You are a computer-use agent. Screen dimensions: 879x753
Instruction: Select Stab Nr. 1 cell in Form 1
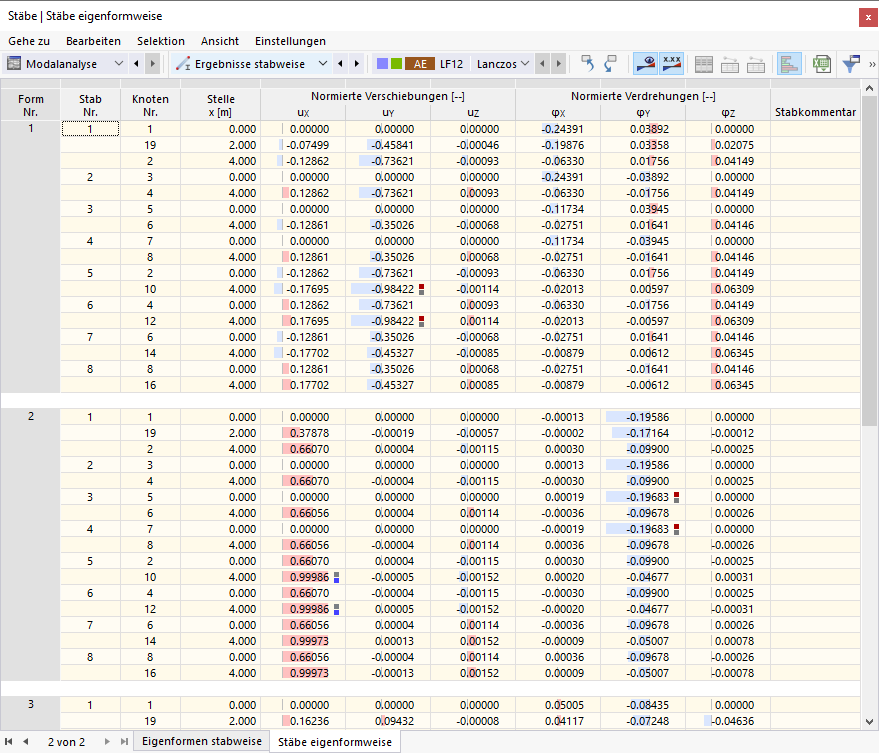[x=90, y=129]
